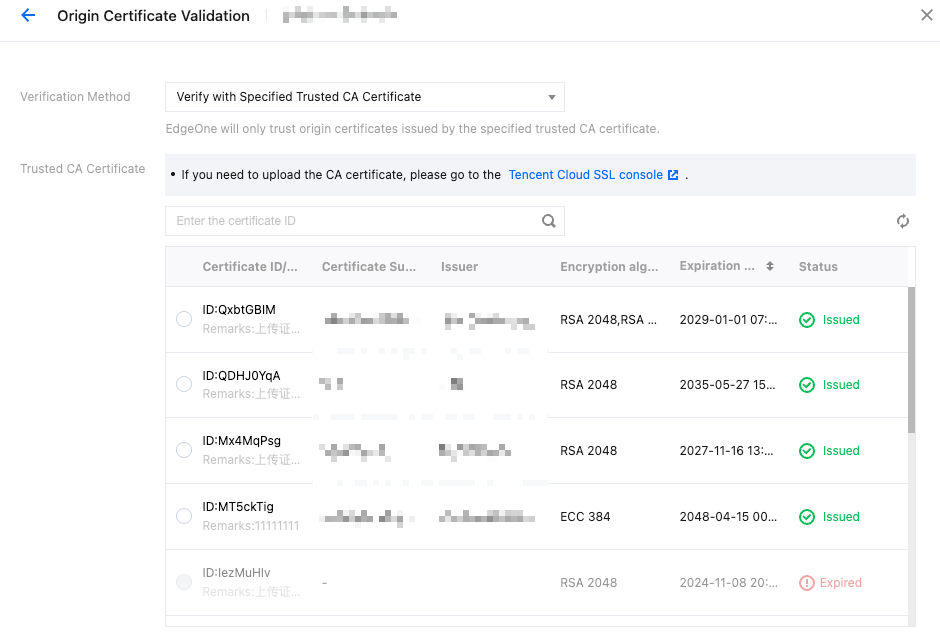The image size is (940, 638).
Task: Click ID:QxbtGBIM text
Action: (239, 310)
